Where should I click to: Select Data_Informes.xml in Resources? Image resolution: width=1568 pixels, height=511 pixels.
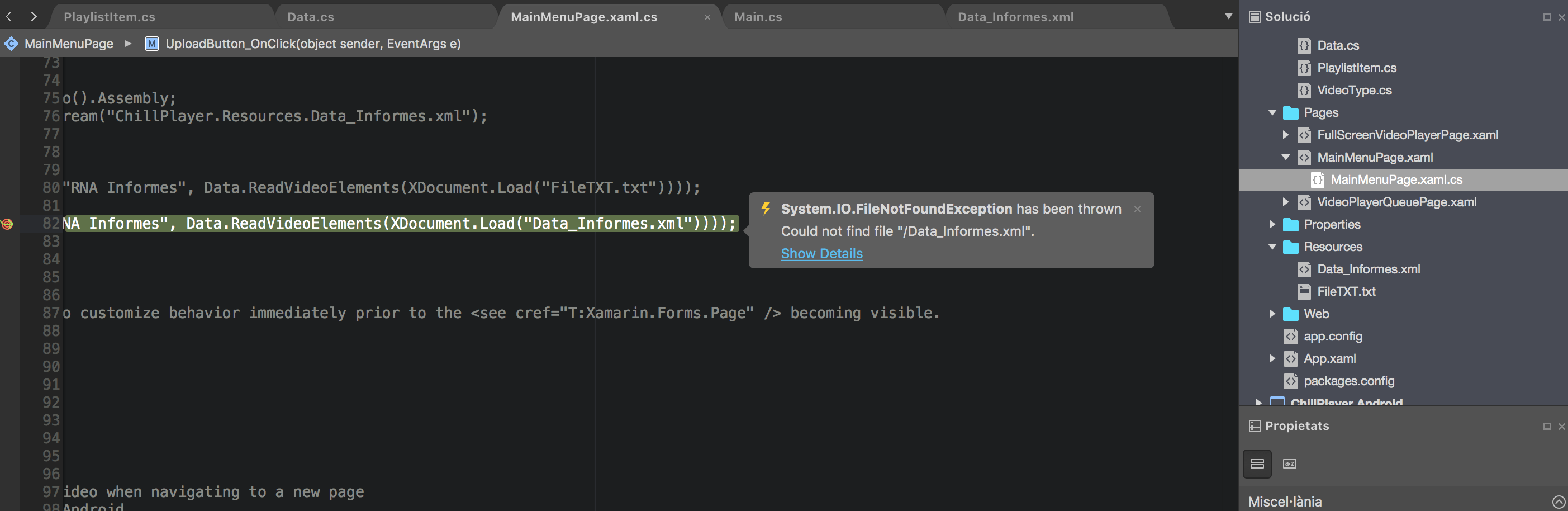click(1369, 269)
